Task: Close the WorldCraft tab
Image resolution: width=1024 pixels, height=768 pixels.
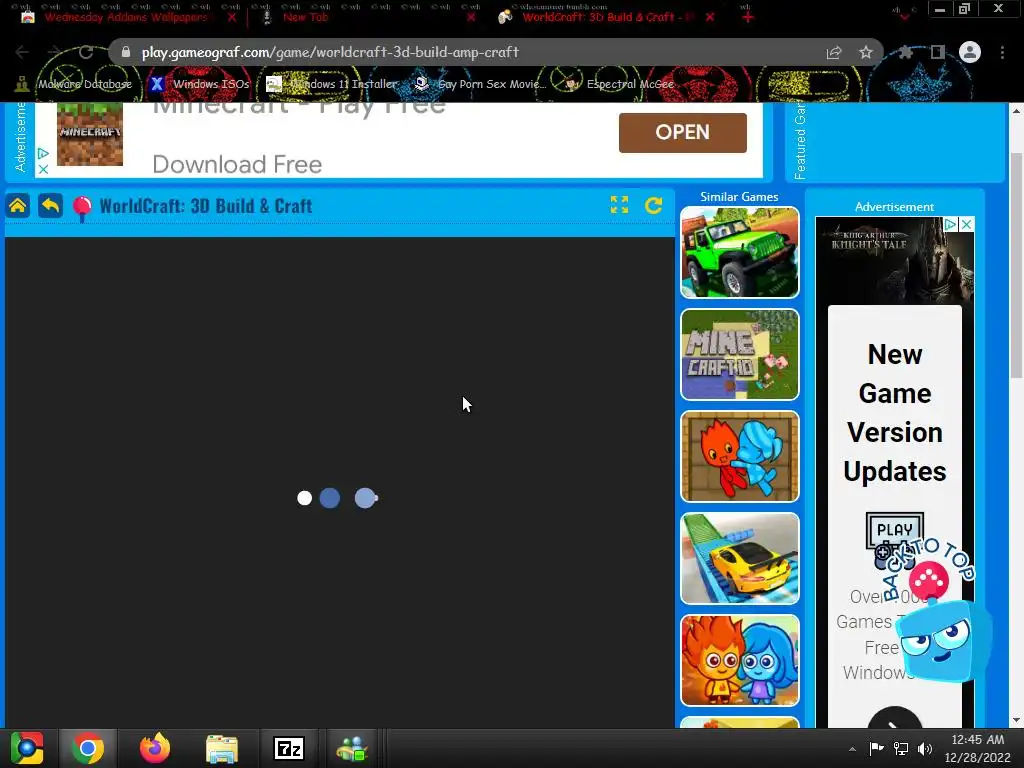Action: [710, 17]
